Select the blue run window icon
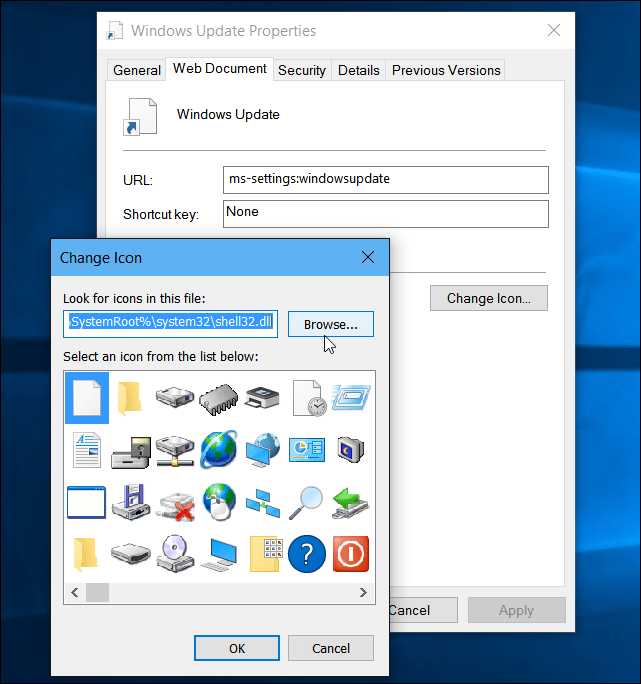 click(x=351, y=397)
